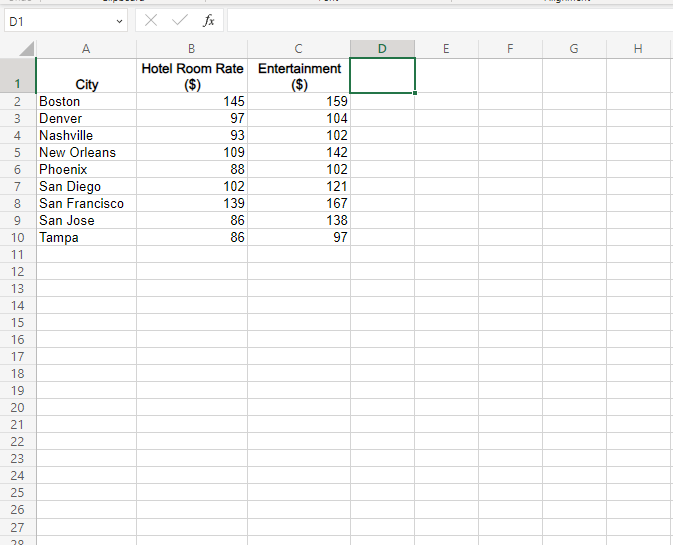This screenshot has height=545, width=673.
Task: Click Nashville's entertainment cell 102
Action: (x=299, y=136)
